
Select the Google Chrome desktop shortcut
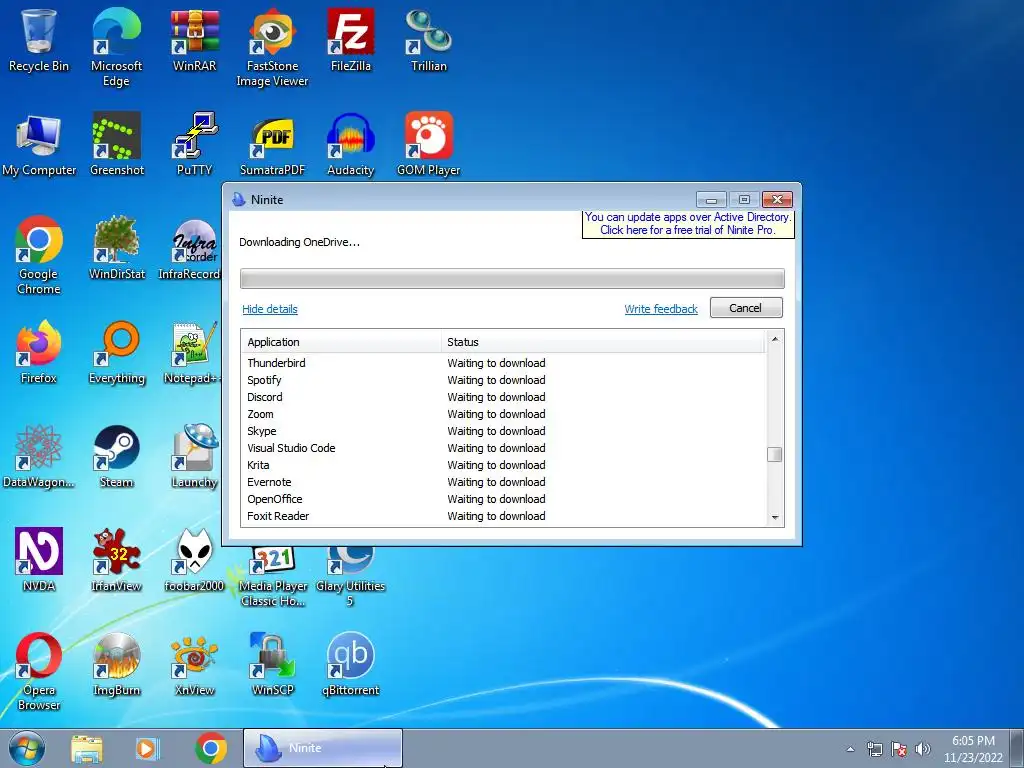[x=39, y=255]
